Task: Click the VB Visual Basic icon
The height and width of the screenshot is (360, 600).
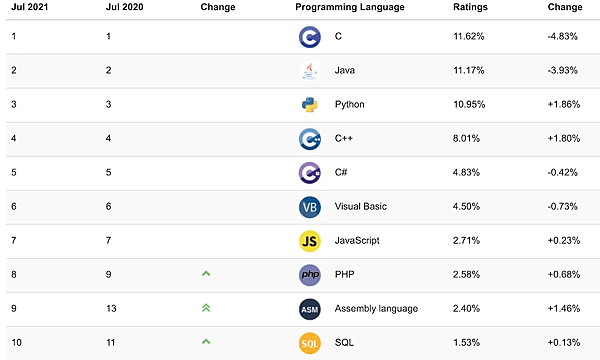Action: click(310, 207)
